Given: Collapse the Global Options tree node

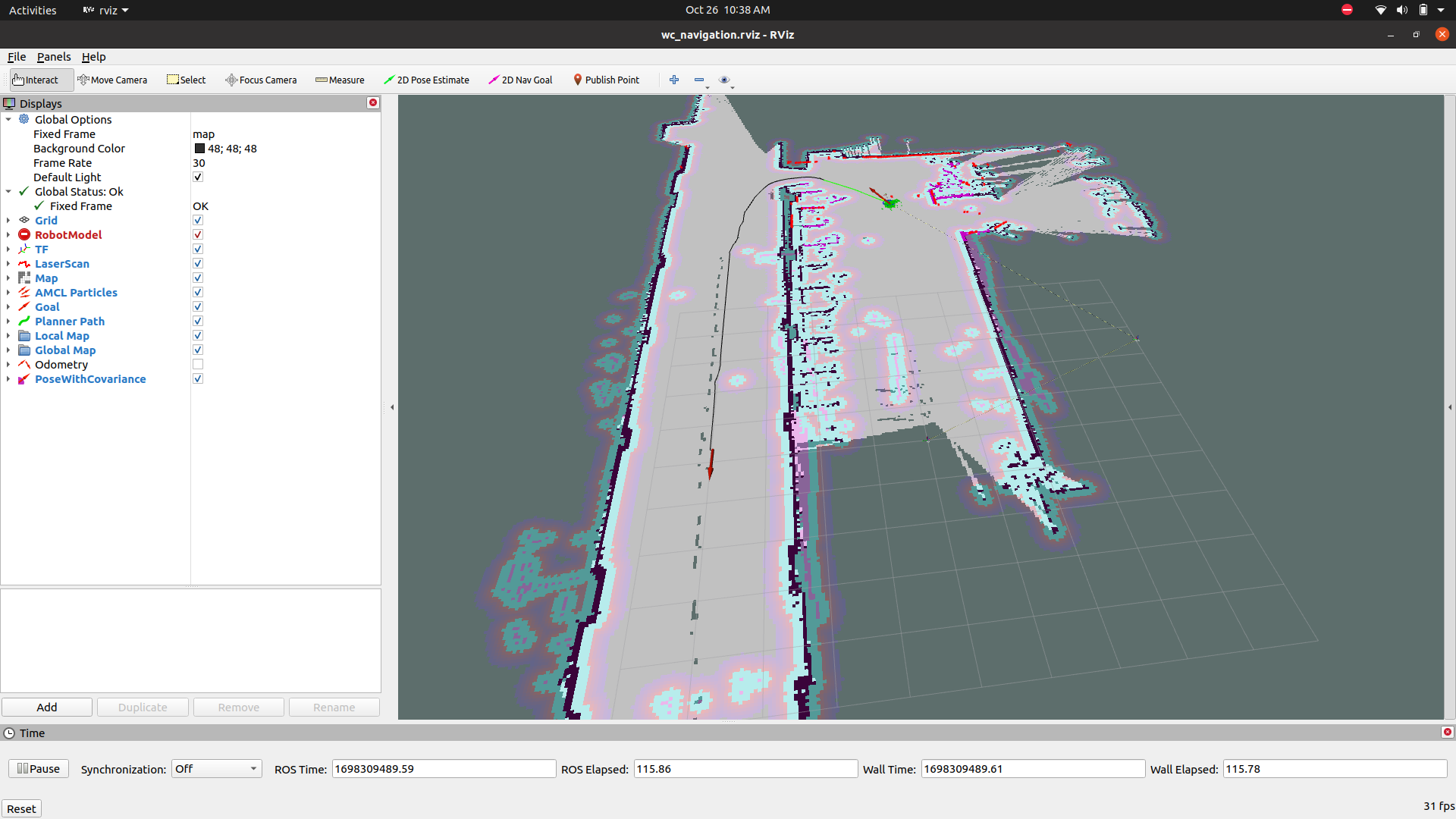Looking at the screenshot, I should click(x=8, y=119).
